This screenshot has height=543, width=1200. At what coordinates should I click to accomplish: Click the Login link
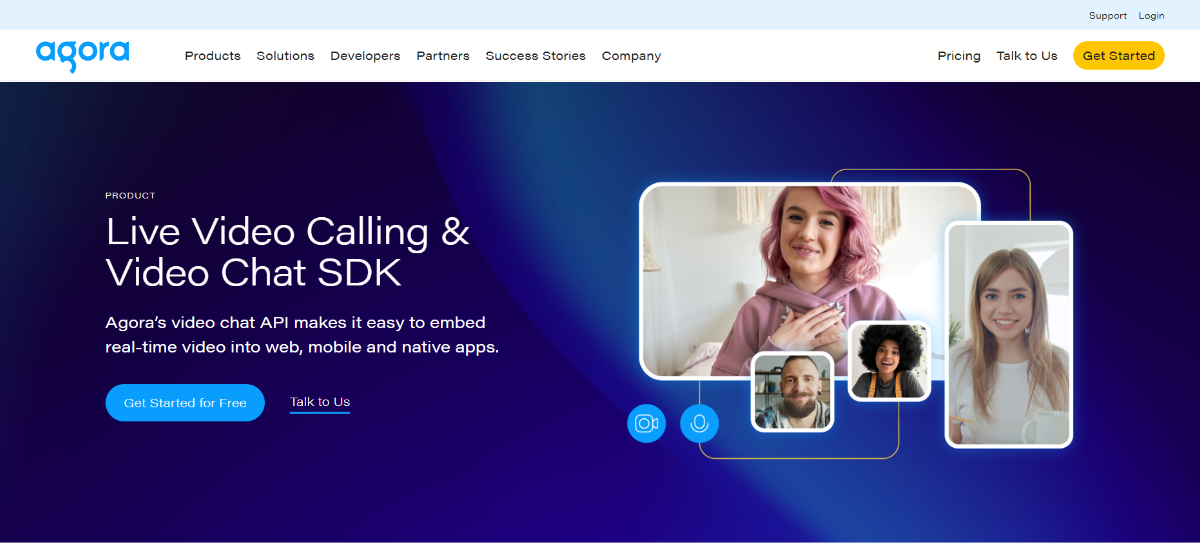click(x=1151, y=16)
